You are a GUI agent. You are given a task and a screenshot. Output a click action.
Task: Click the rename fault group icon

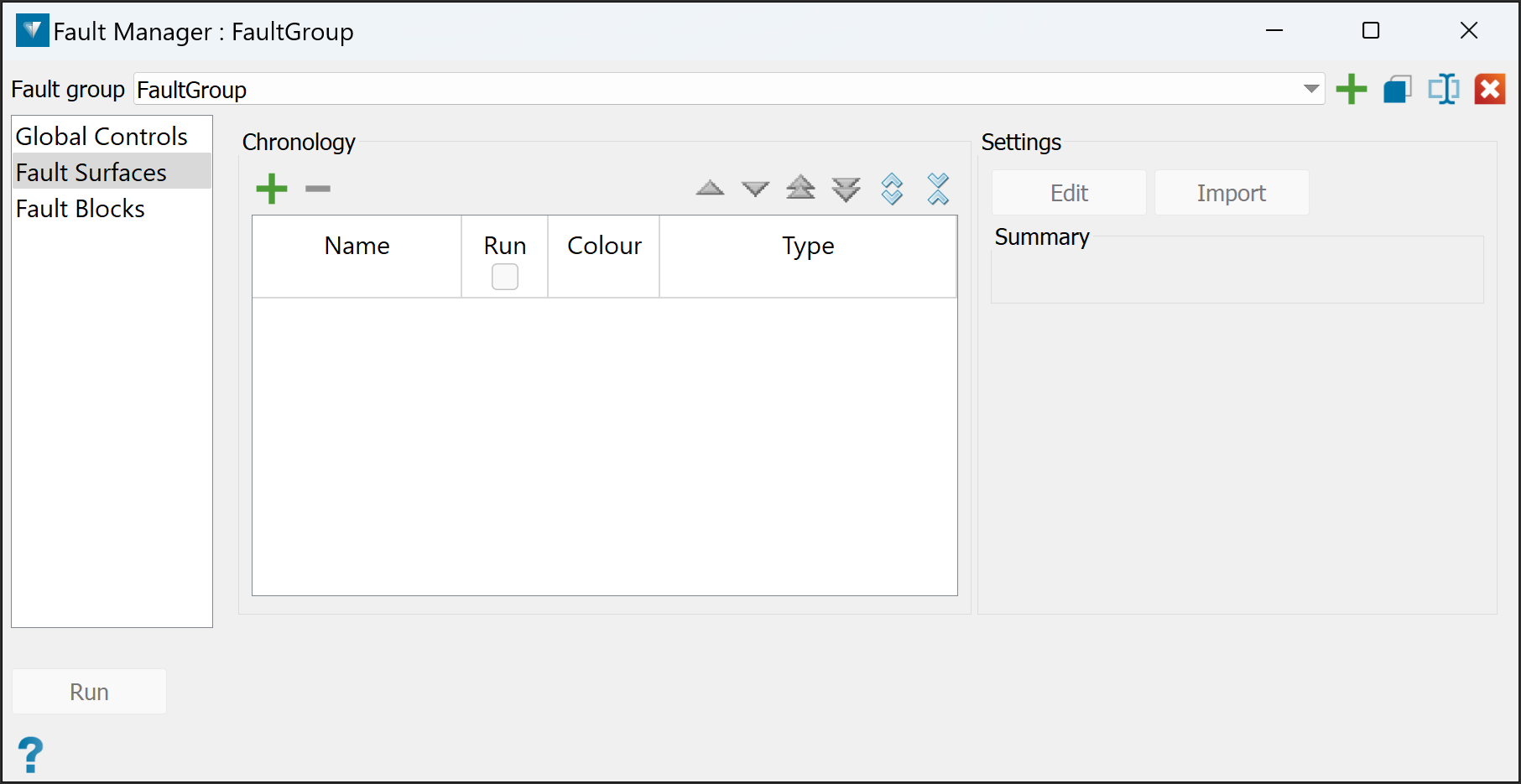pyautogui.click(x=1444, y=89)
